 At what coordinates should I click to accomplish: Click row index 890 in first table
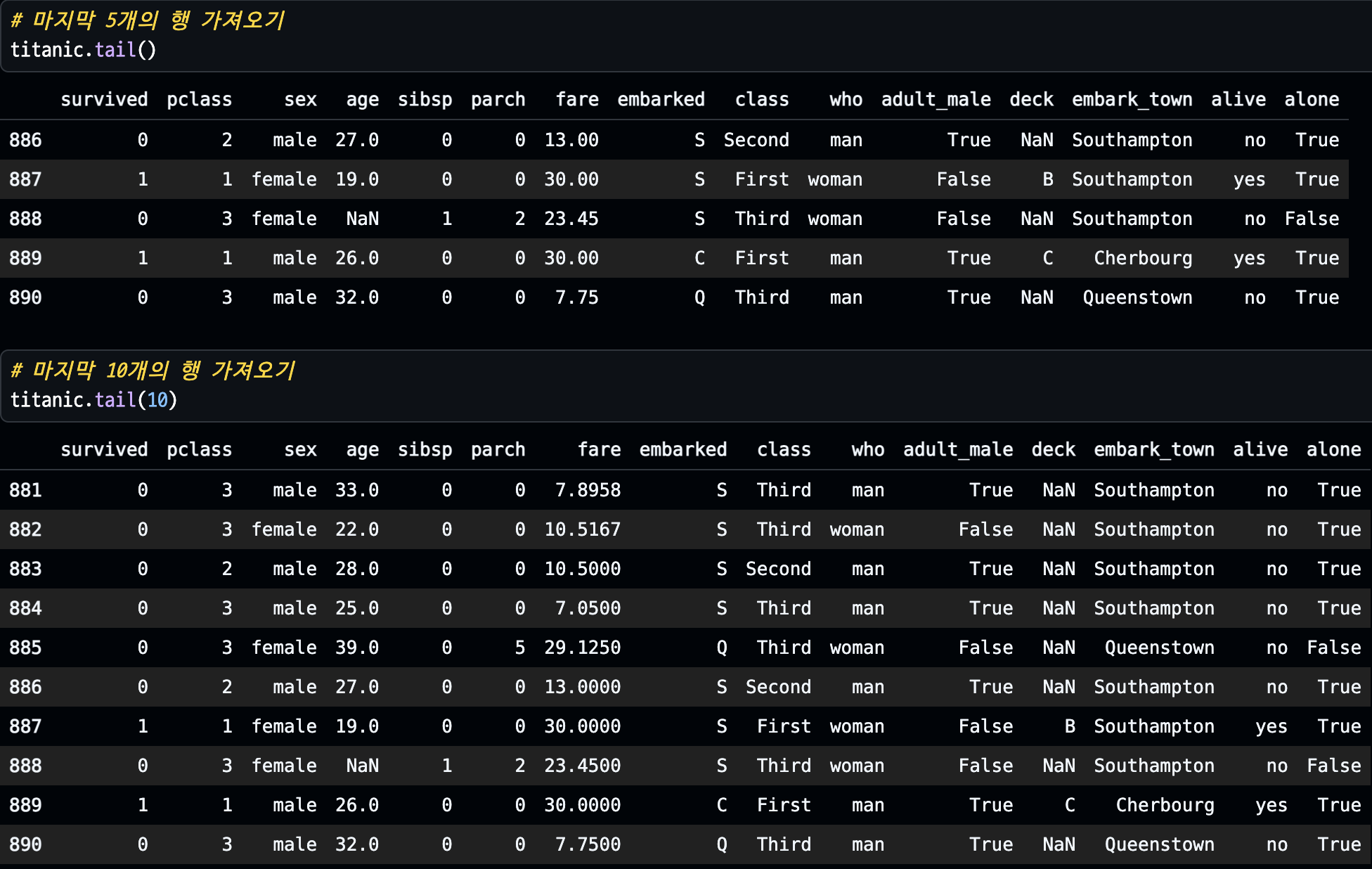pos(25,297)
